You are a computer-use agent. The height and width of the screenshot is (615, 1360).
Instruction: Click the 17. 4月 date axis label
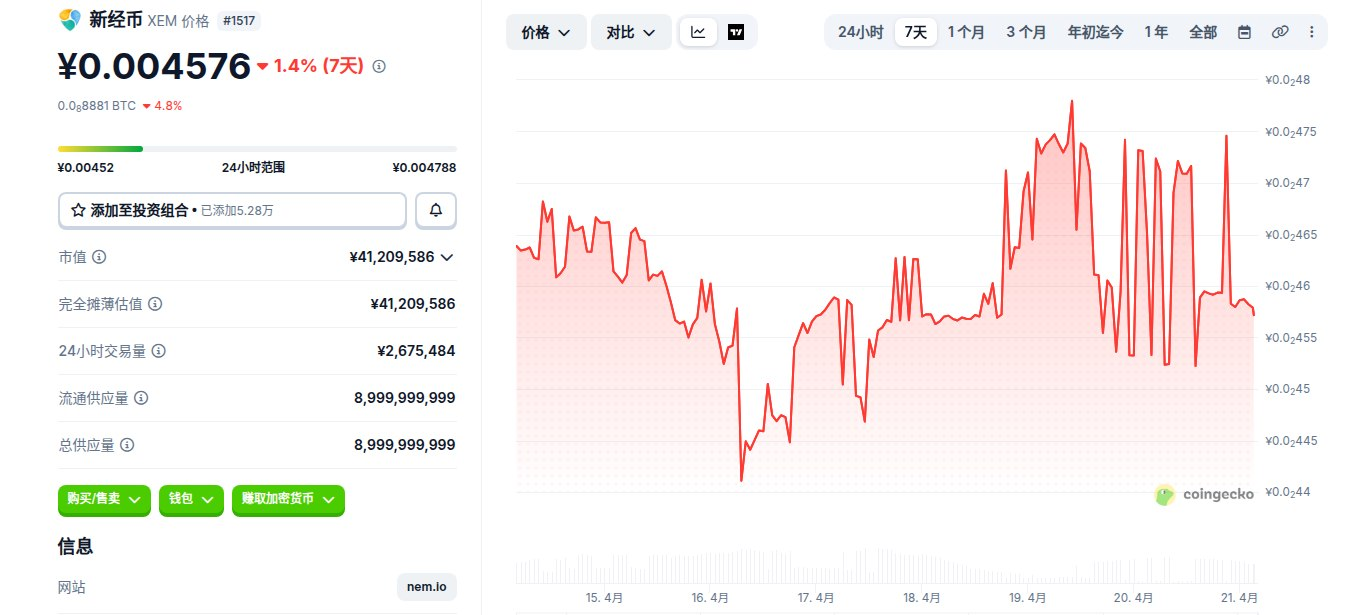[816, 598]
